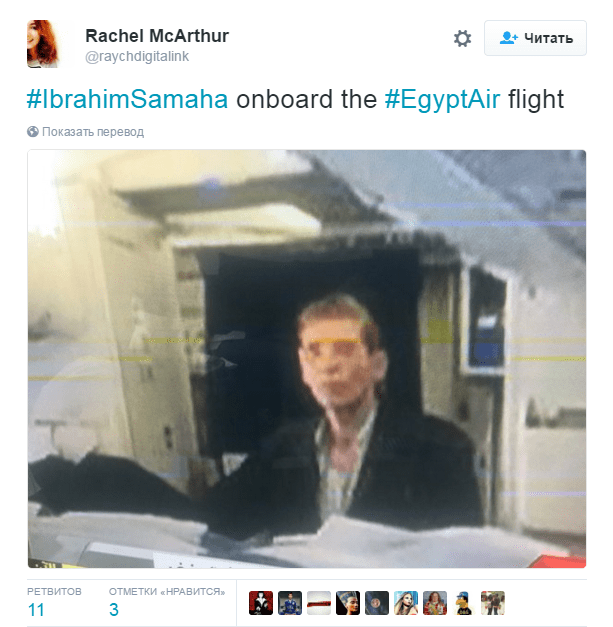Enlarge the blurry airplane cabin photo

[x=307, y=359]
